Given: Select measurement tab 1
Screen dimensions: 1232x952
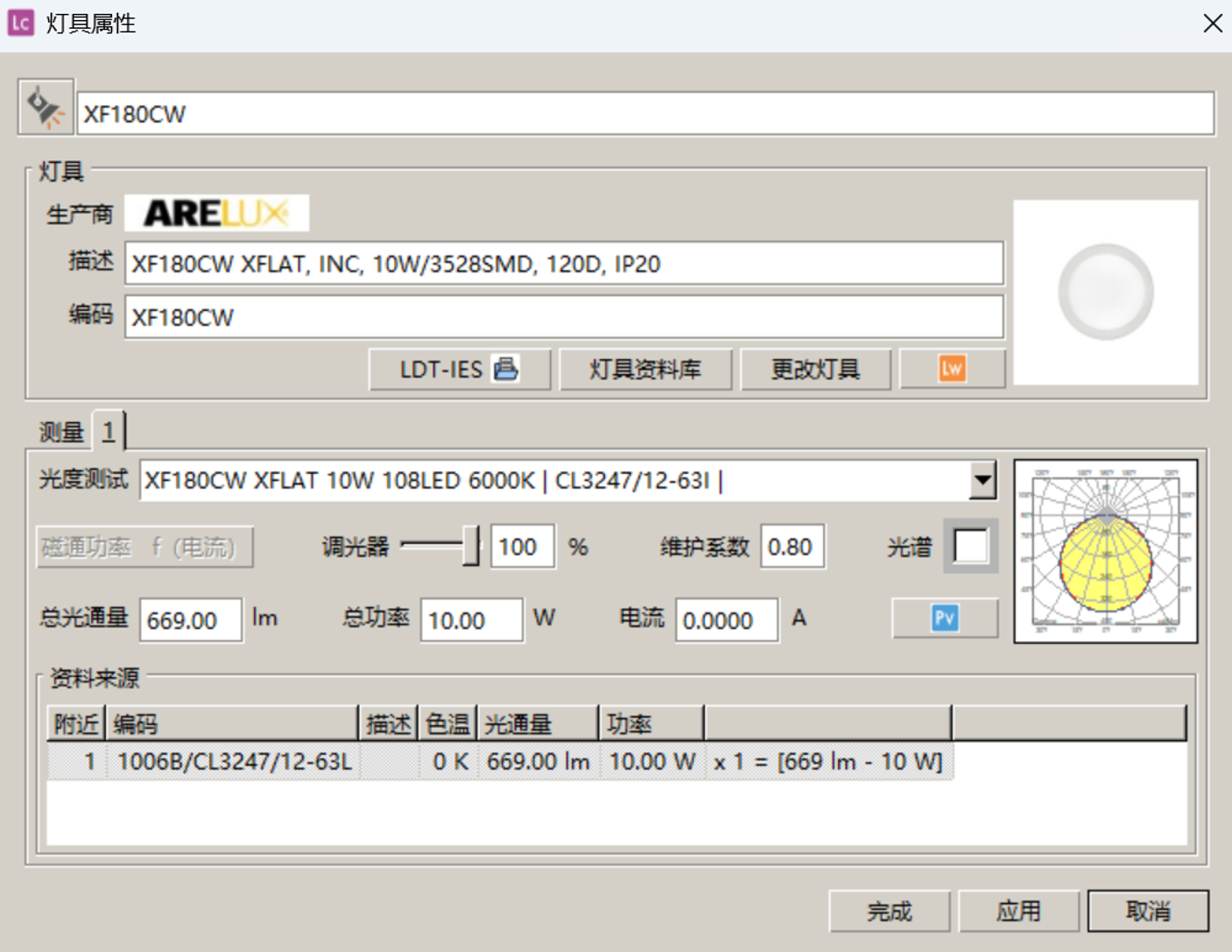Looking at the screenshot, I should pos(109,431).
